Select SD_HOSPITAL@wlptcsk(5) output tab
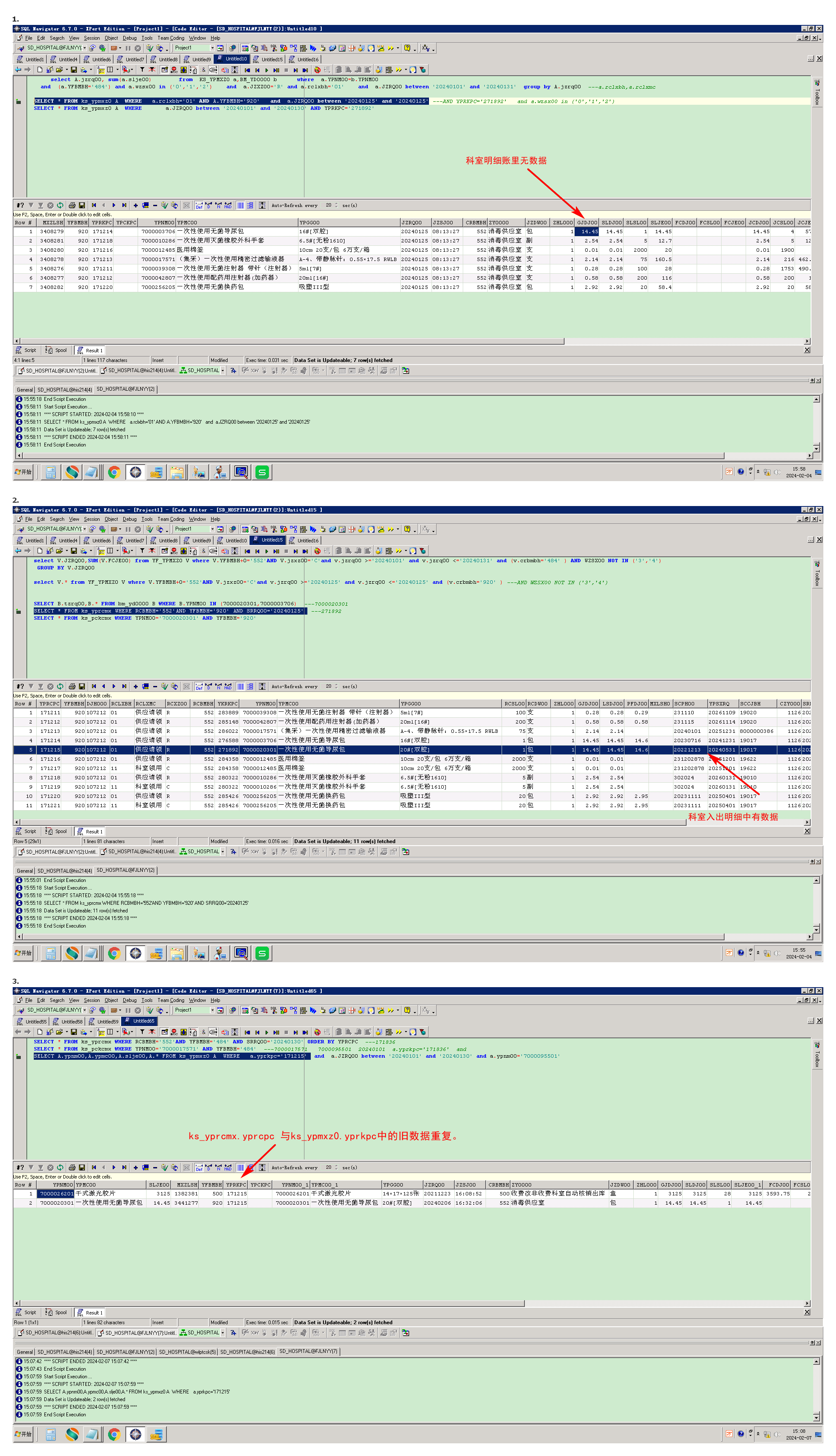This screenshot has width=836, height=1456. coord(187,1352)
